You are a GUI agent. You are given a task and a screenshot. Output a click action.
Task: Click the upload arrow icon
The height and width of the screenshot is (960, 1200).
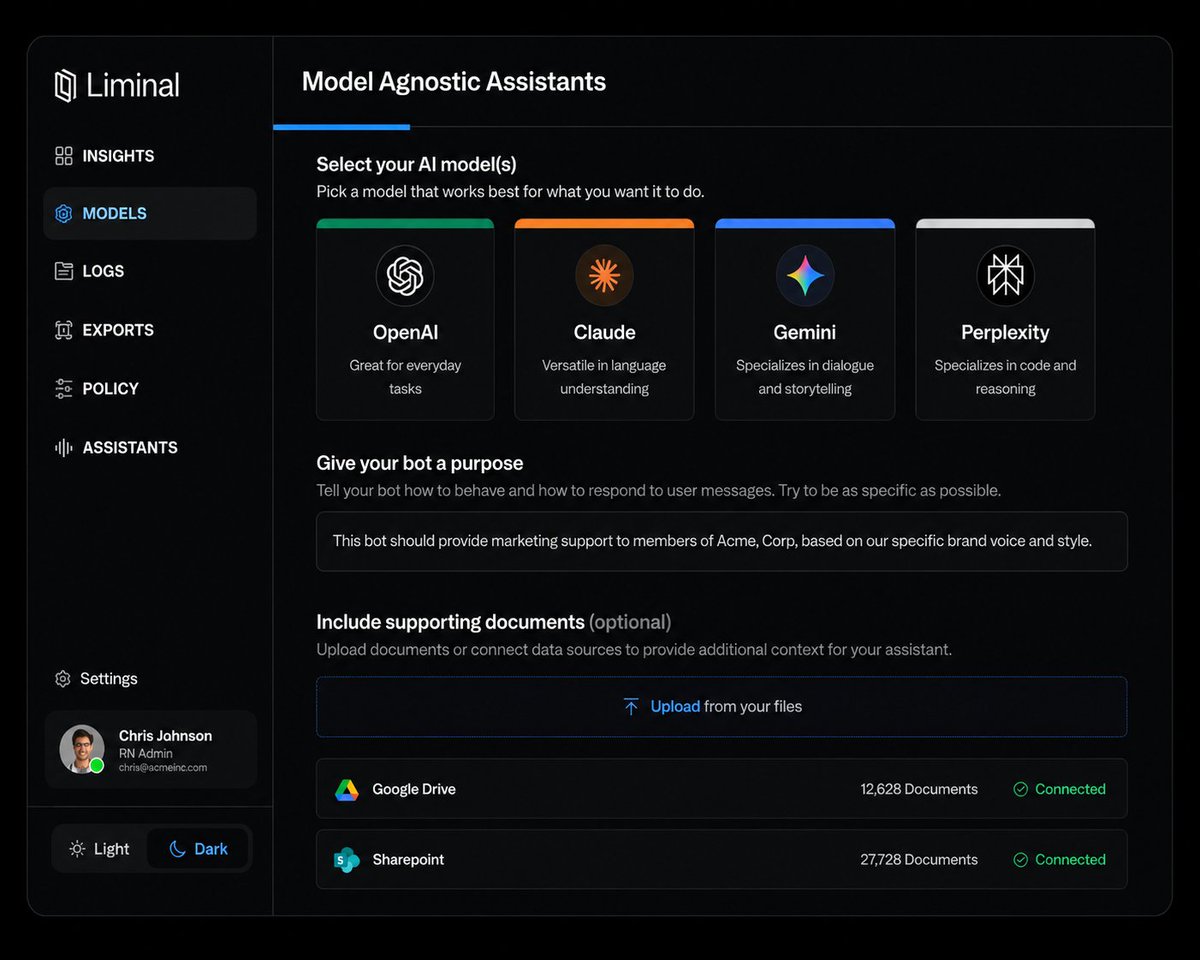click(x=631, y=707)
